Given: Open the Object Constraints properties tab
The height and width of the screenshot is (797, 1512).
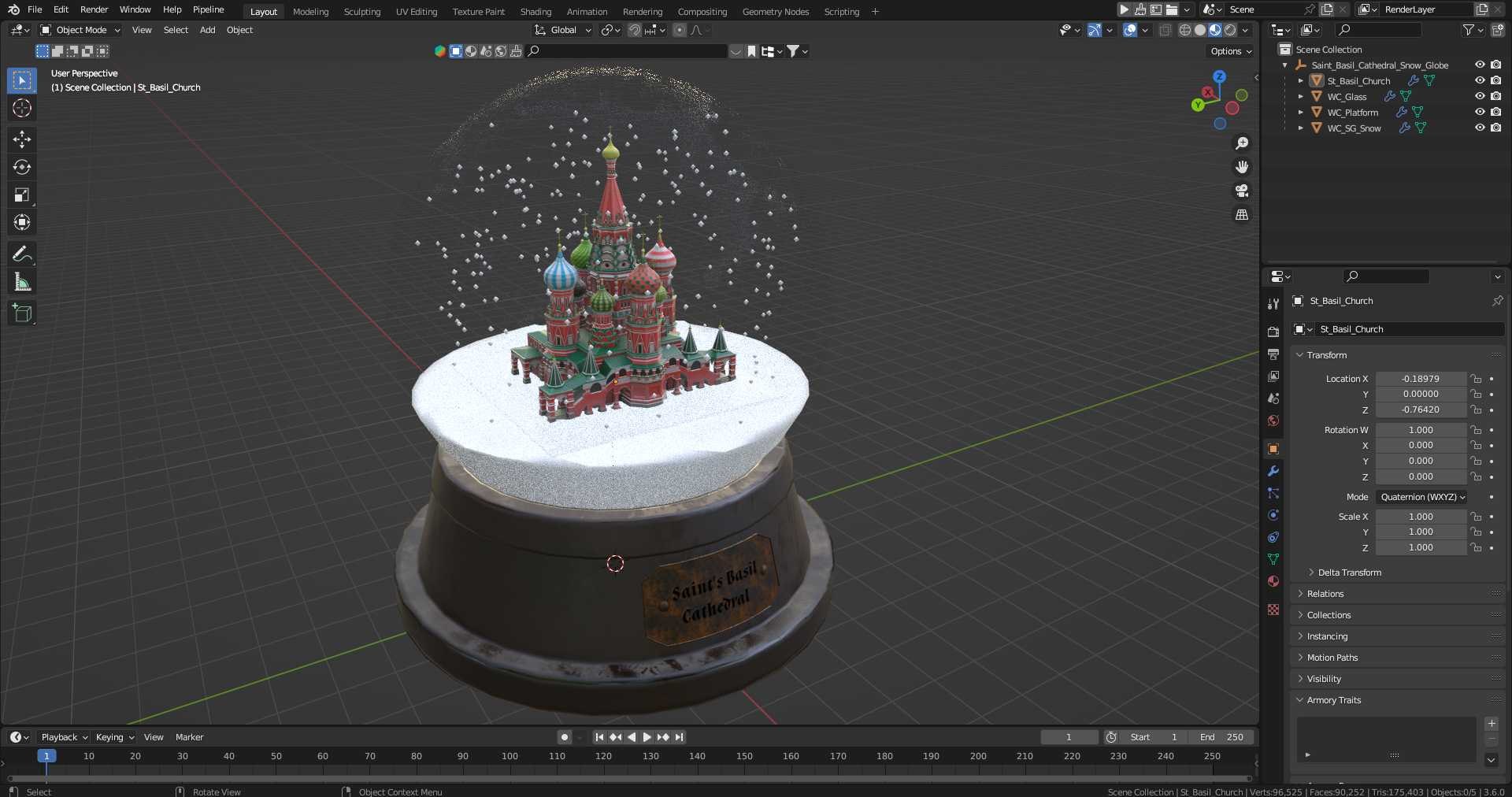Looking at the screenshot, I should tap(1273, 537).
